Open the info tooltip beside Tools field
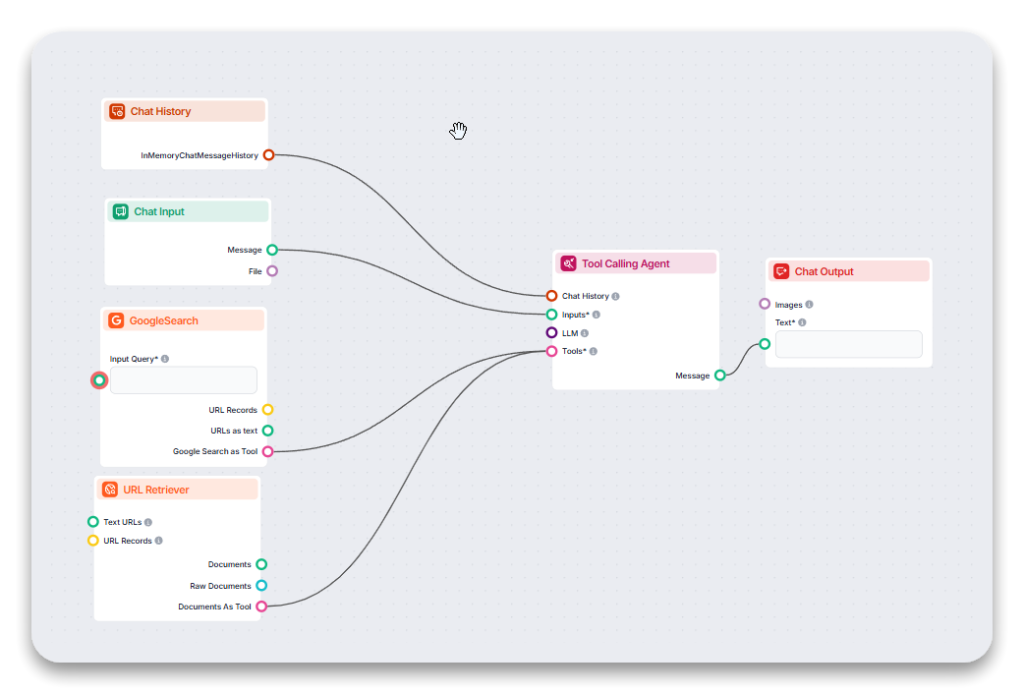This screenshot has height=694, width=1024. [x=596, y=351]
